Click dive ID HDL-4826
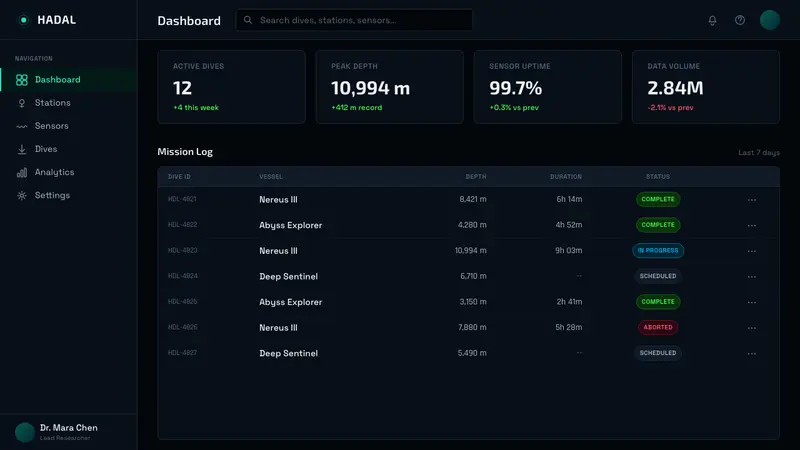The width and height of the screenshot is (800, 450). (182, 327)
